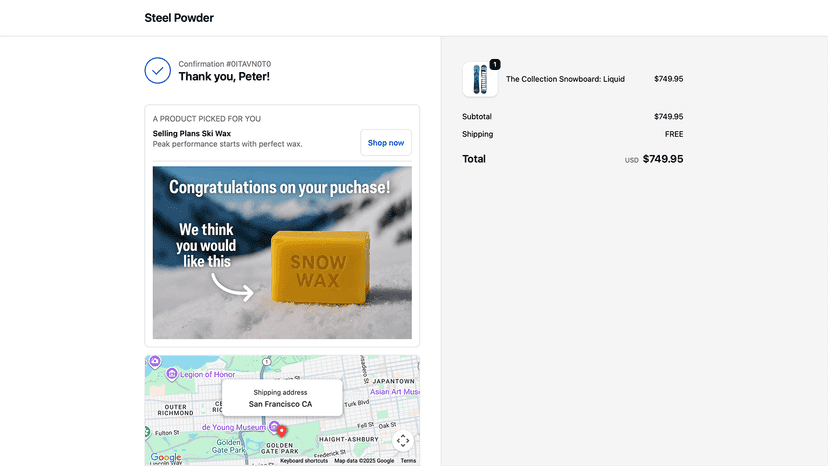Click the confirmation checkmark circle icon
This screenshot has height=466, width=828.
tap(157, 70)
